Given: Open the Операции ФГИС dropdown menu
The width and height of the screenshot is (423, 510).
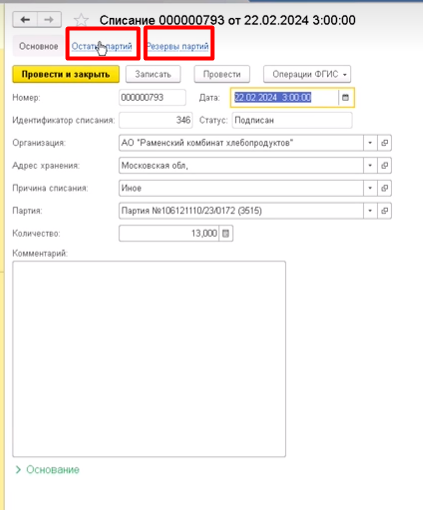Looking at the screenshot, I should (x=307, y=74).
